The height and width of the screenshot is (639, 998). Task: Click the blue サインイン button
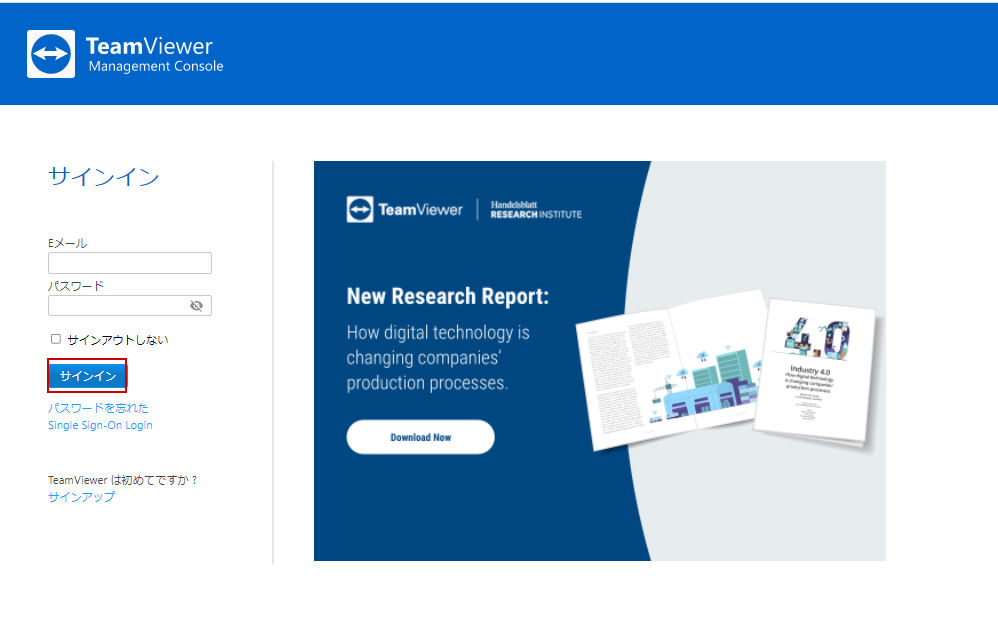[87, 376]
